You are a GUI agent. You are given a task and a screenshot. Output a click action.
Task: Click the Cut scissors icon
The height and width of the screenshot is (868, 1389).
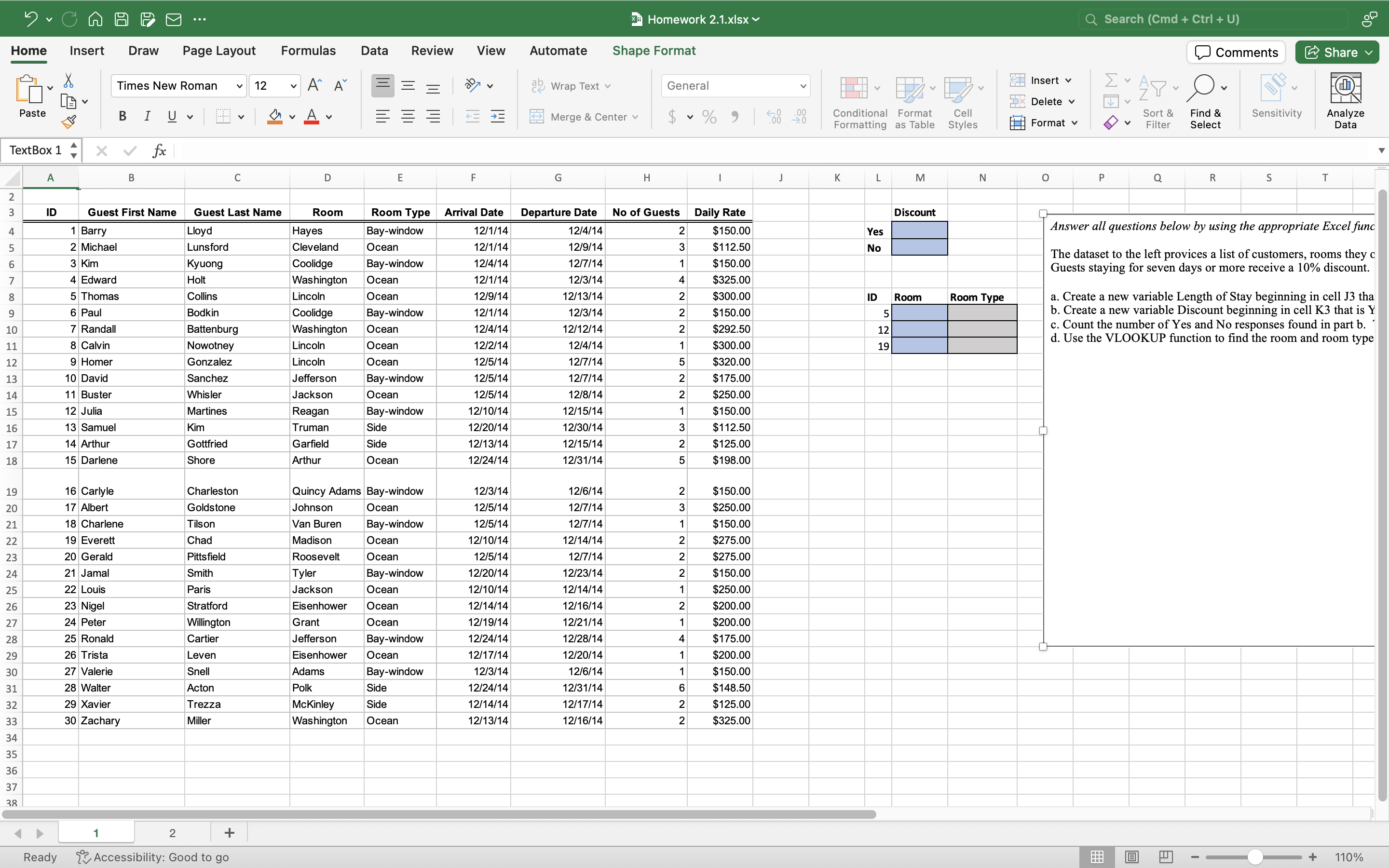tap(68, 81)
